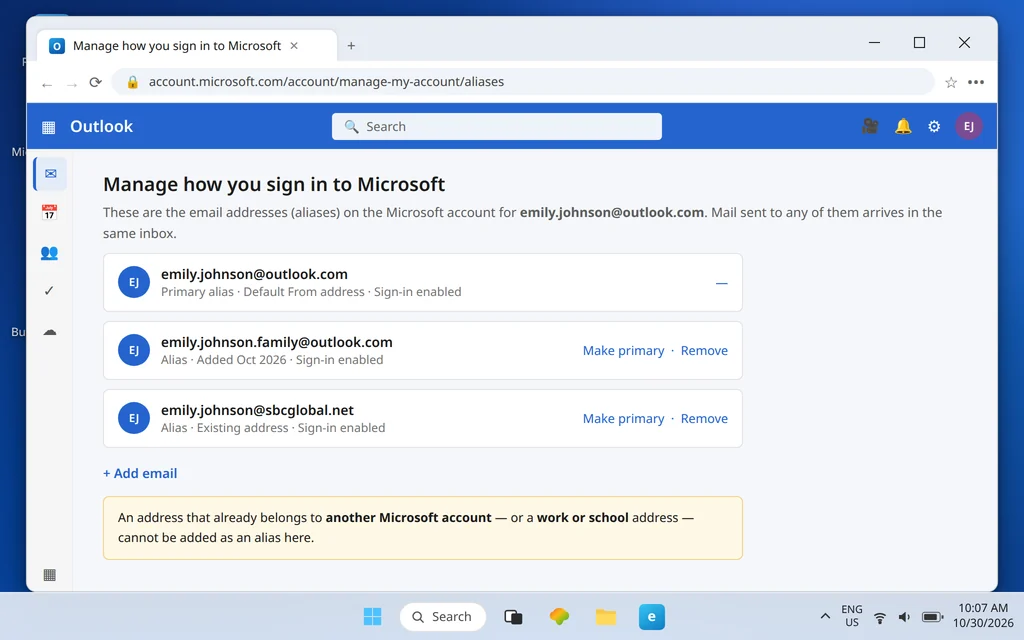Open the To Do checkmark icon
This screenshot has width=1024, height=640.
pos(49,291)
